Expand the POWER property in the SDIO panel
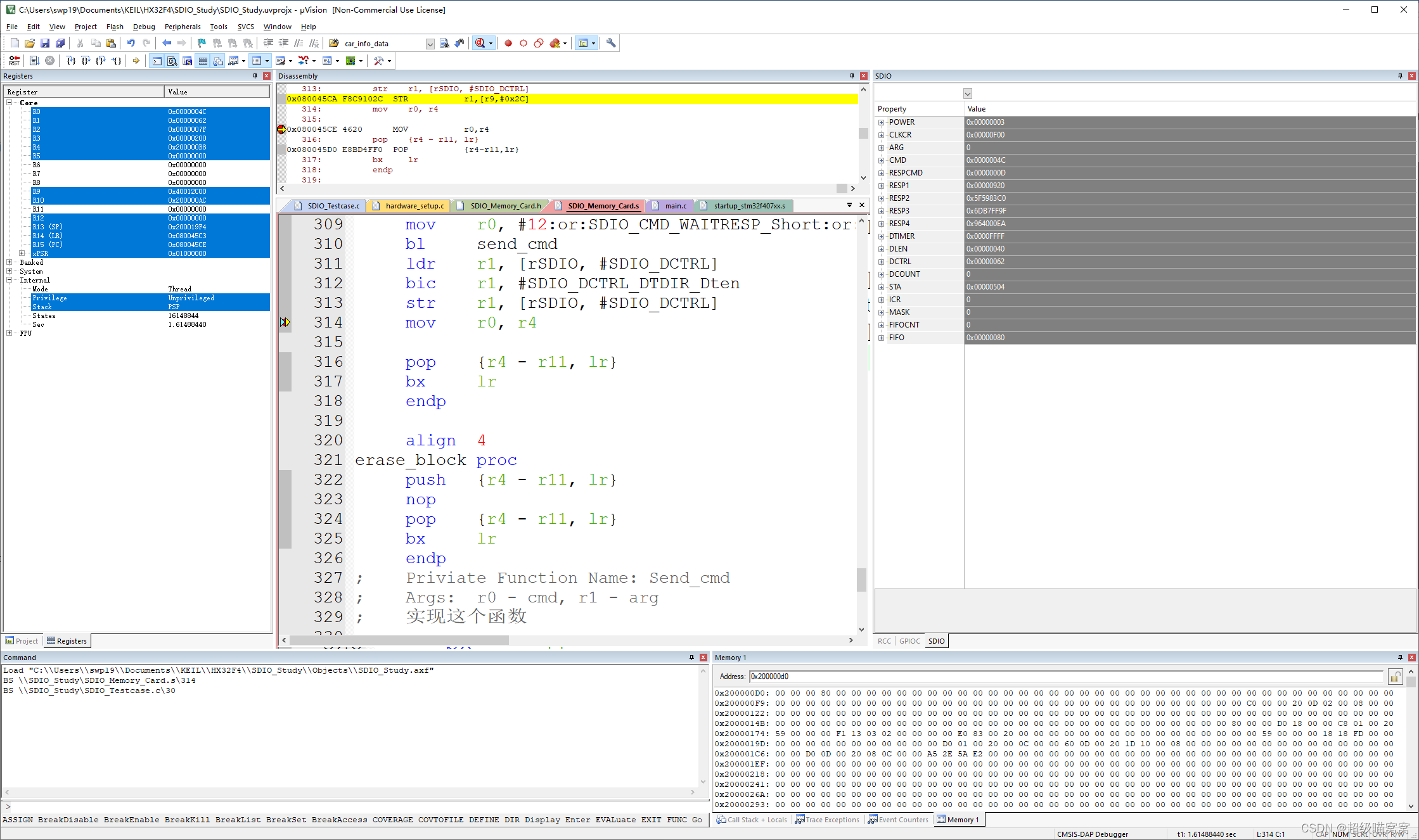 (x=882, y=122)
